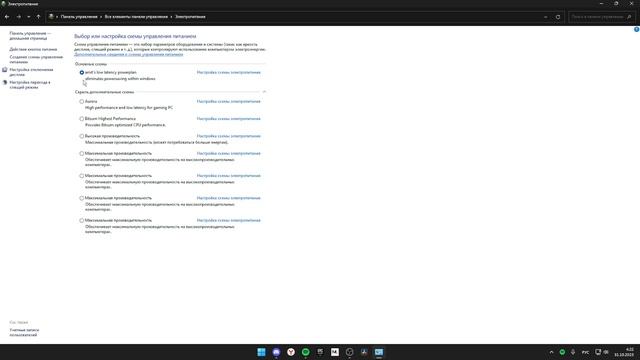Click the microphone tray icon
The image size is (640, 360).
click(573, 352)
